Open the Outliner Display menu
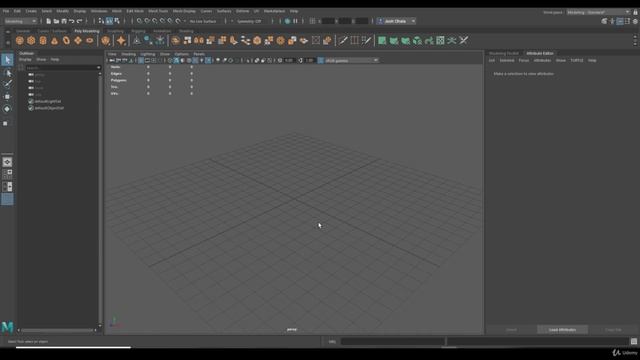This screenshot has height=360, width=640. pos(25,60)
